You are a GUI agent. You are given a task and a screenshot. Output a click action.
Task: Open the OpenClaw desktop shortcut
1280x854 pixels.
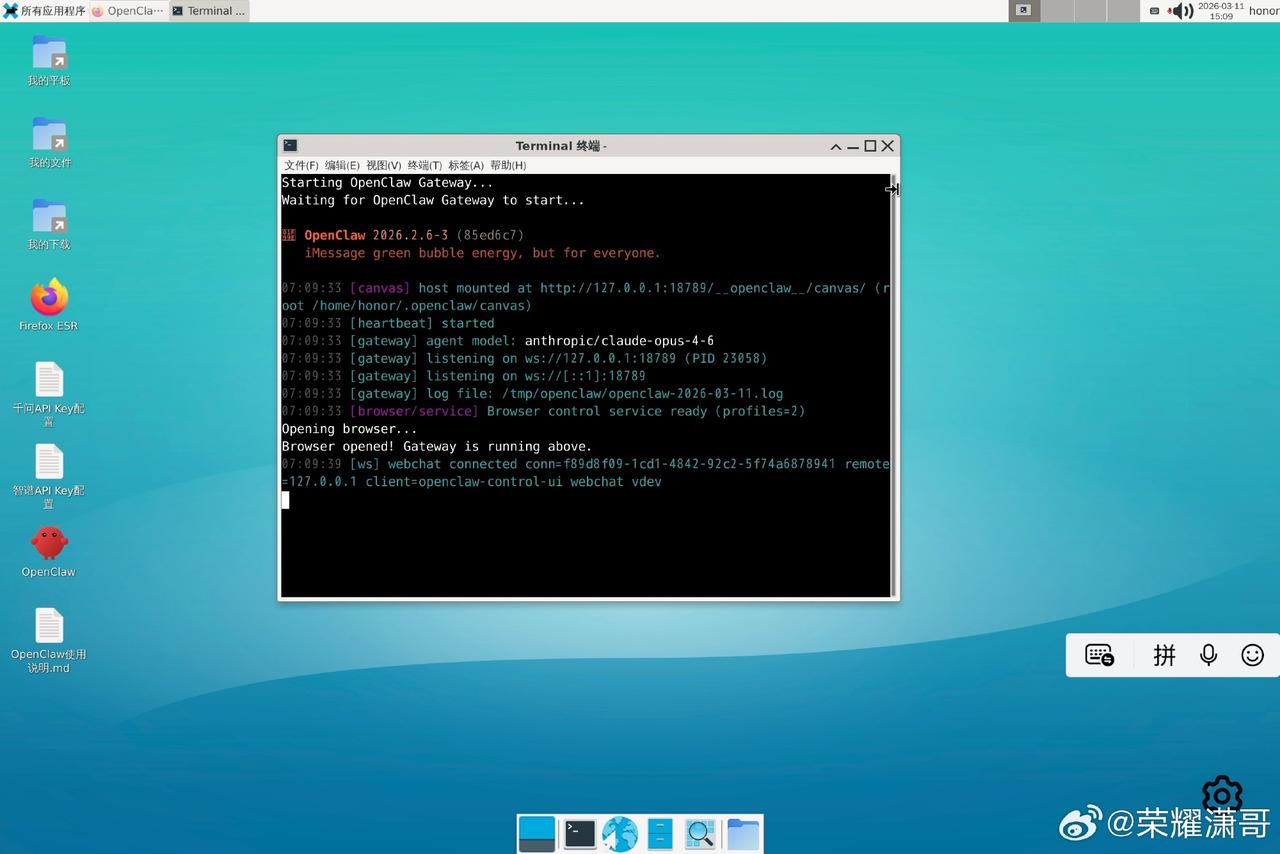(48, 545)
